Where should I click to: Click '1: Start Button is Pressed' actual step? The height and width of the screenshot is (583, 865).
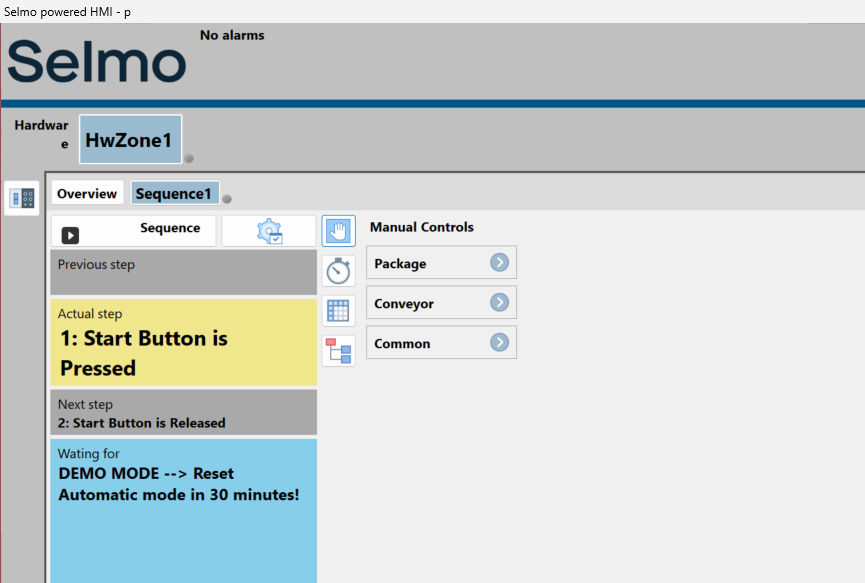(184, 342)
